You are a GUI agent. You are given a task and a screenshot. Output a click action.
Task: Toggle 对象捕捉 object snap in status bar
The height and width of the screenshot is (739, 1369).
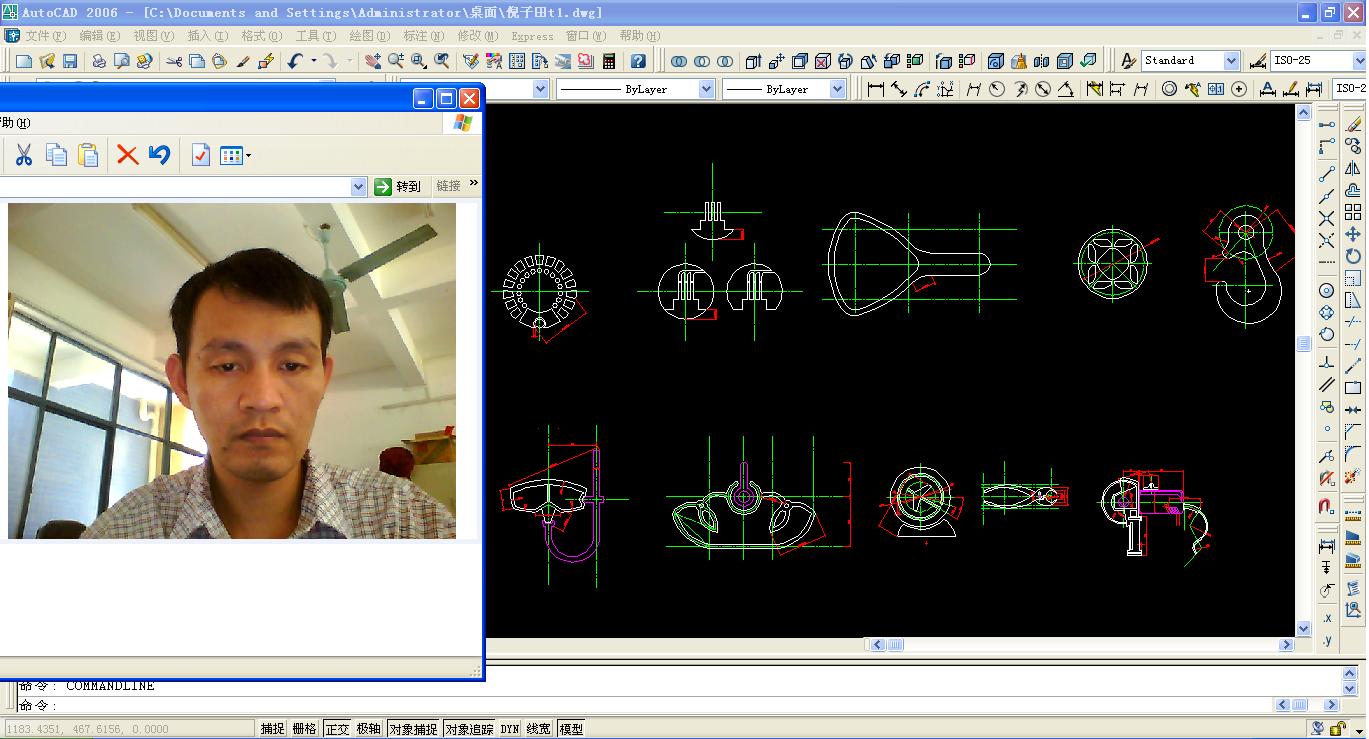pyautogui.click(x=413, y=729)
